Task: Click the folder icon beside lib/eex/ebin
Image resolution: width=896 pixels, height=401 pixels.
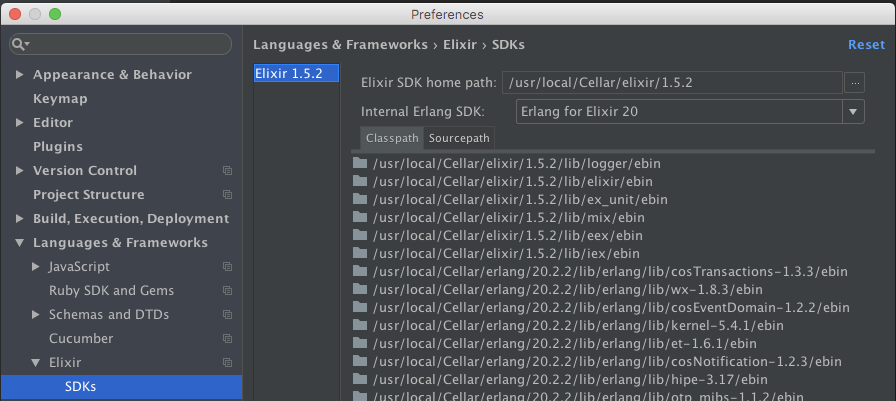Action: (359, 235)
